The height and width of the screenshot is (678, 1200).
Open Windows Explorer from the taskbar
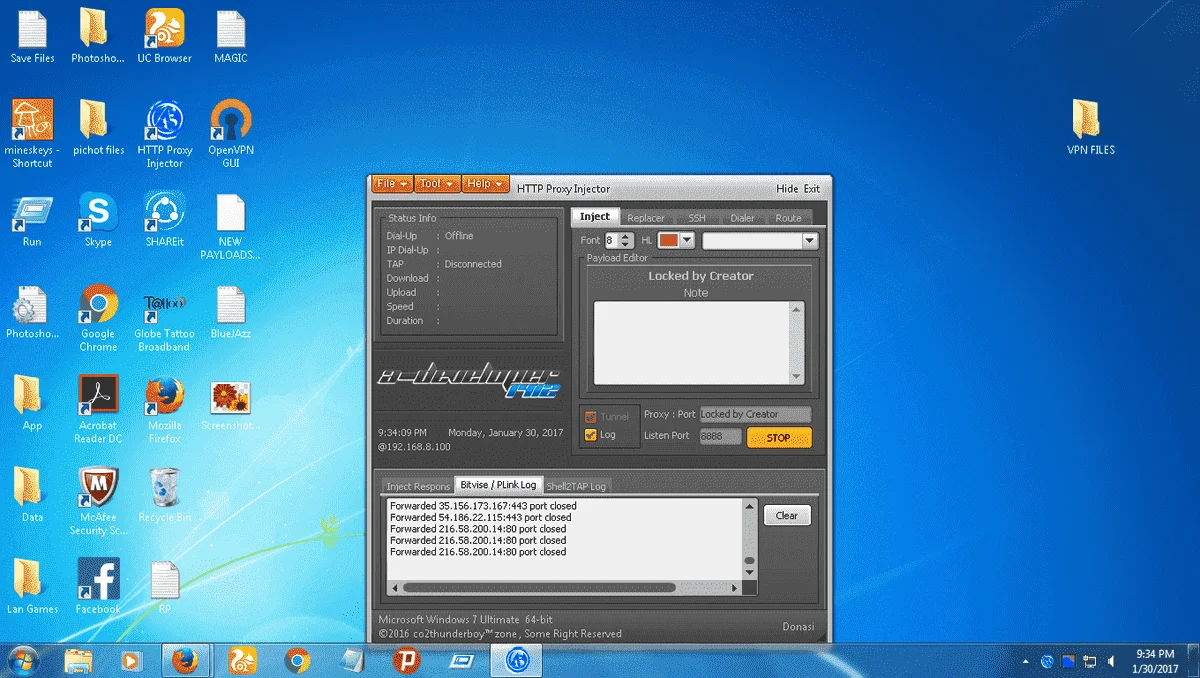[x=79, y=660]
